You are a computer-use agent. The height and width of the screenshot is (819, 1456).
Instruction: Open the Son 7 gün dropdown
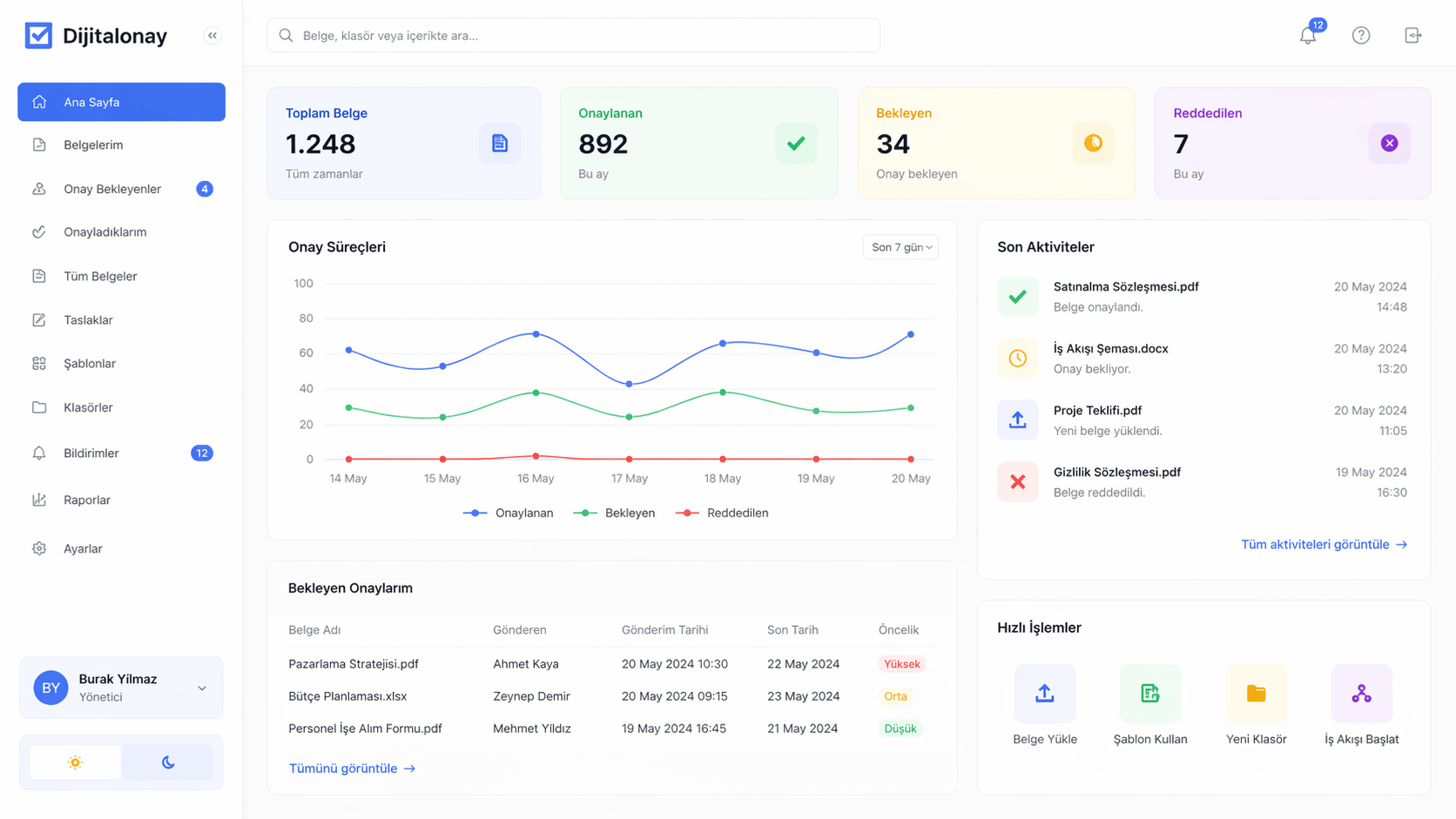pos(900,247)
